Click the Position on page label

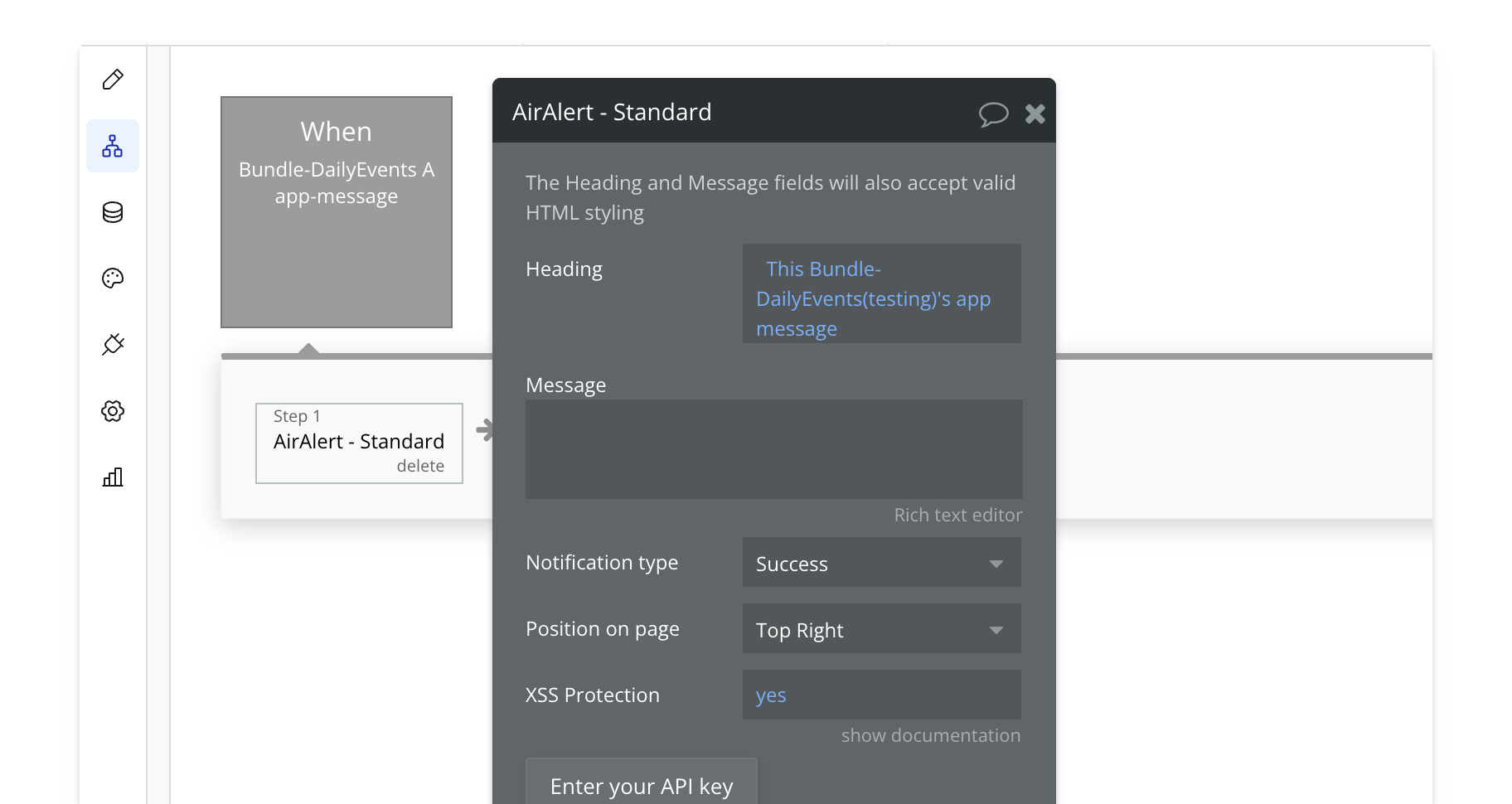click(x=603, y=629)
